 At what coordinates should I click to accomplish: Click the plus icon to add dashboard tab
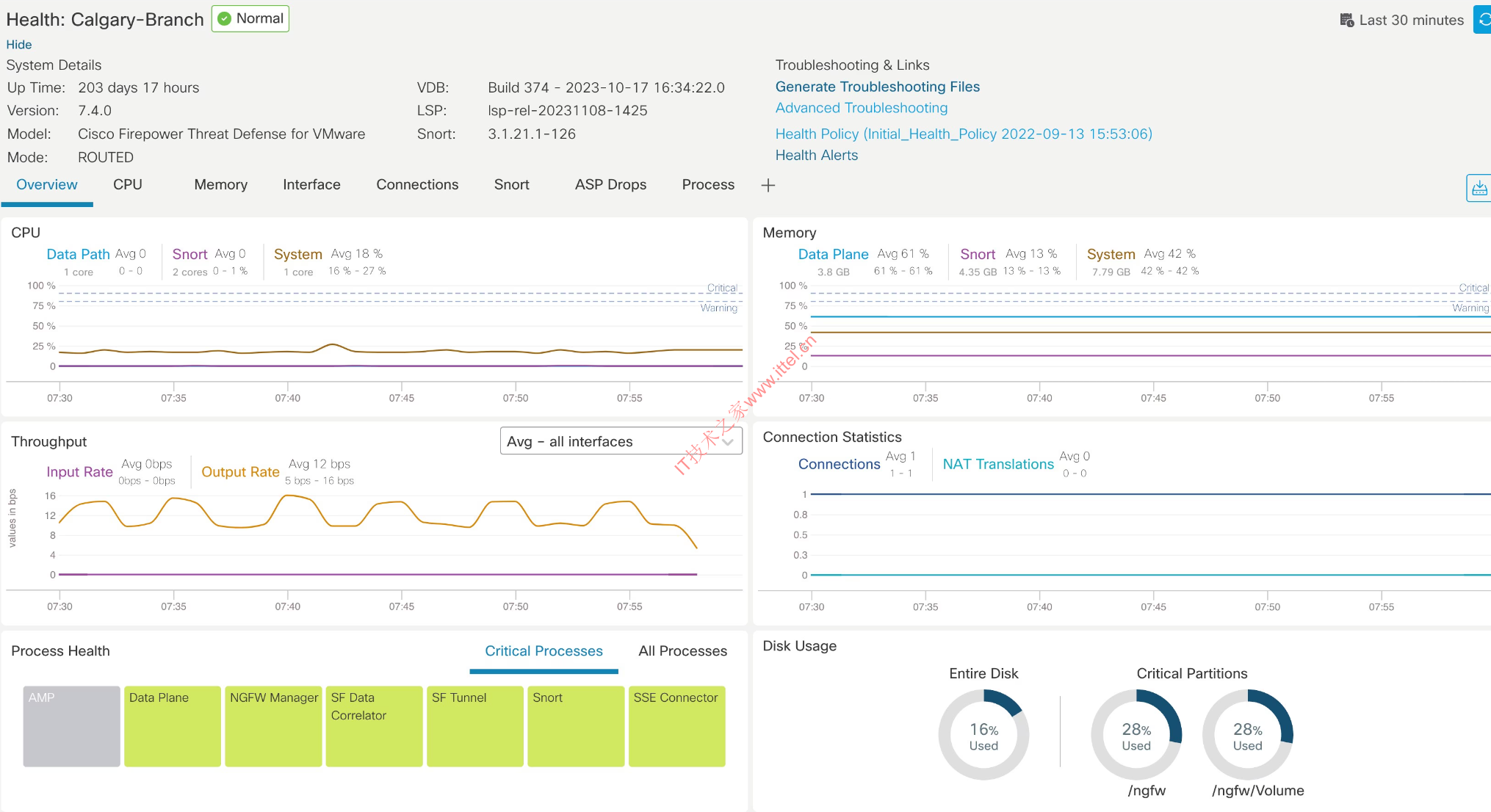768,185
